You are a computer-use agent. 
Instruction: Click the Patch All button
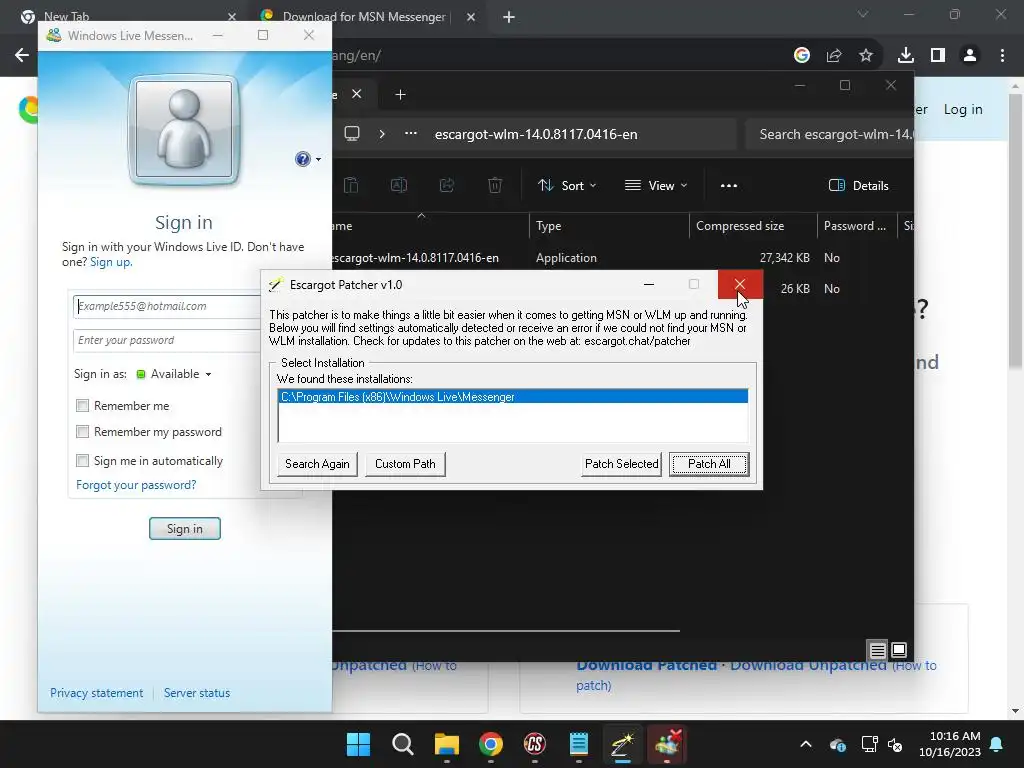(709, 464)
